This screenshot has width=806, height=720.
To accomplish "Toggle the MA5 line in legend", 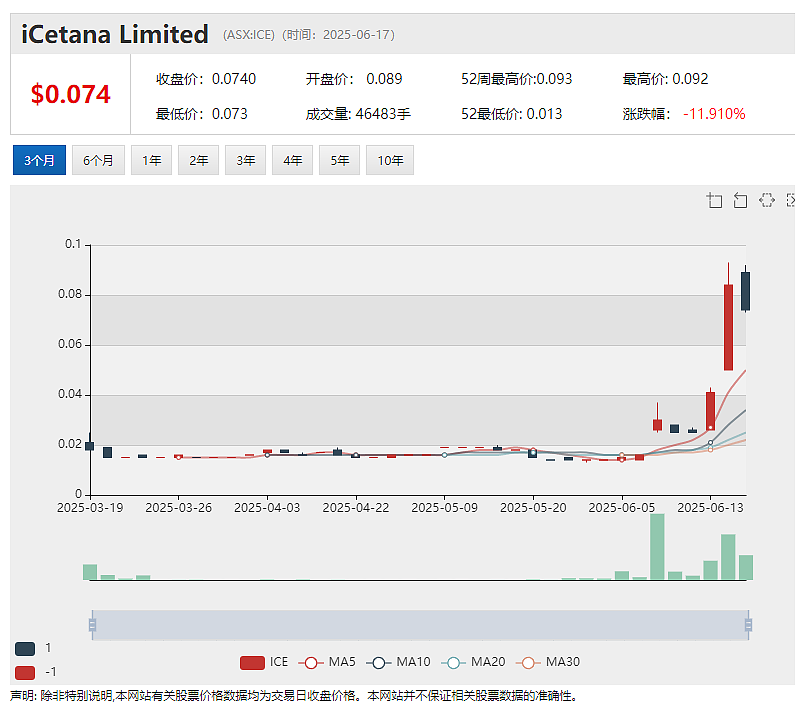I will click(x=327, y=662).
